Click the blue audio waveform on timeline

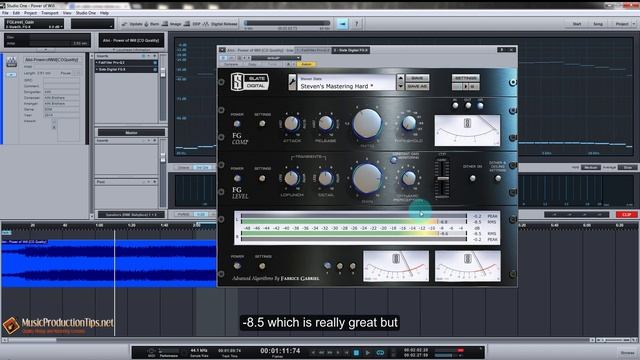tap(109, 263)
